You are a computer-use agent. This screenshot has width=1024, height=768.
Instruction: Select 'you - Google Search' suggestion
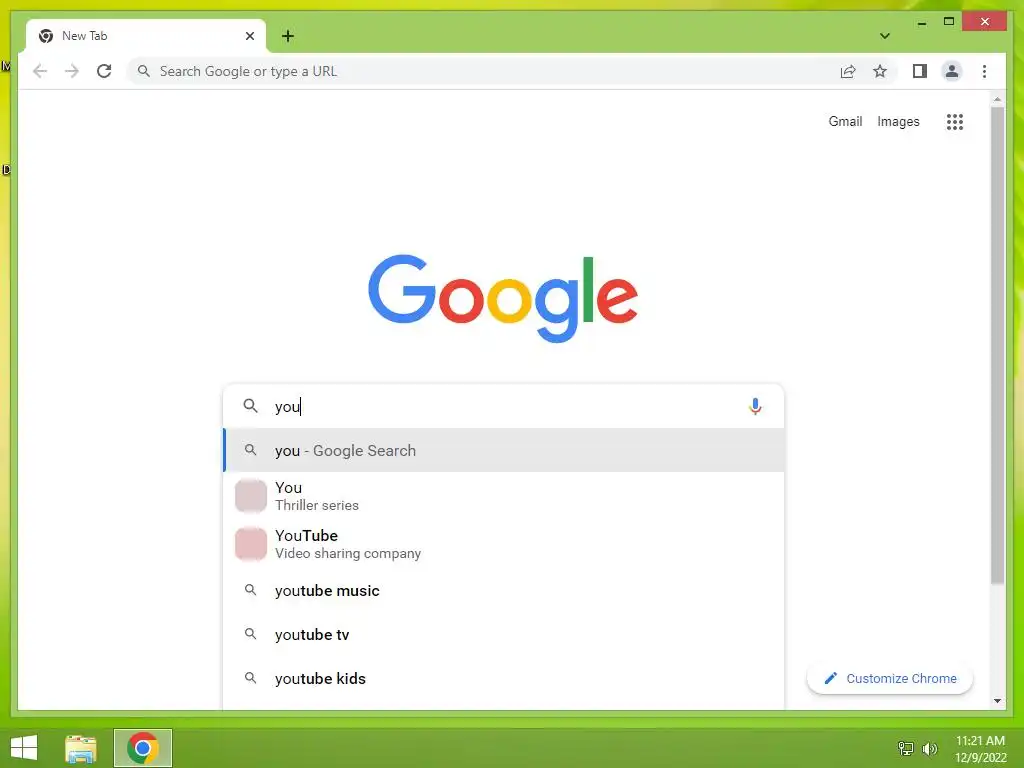point(504,450)
